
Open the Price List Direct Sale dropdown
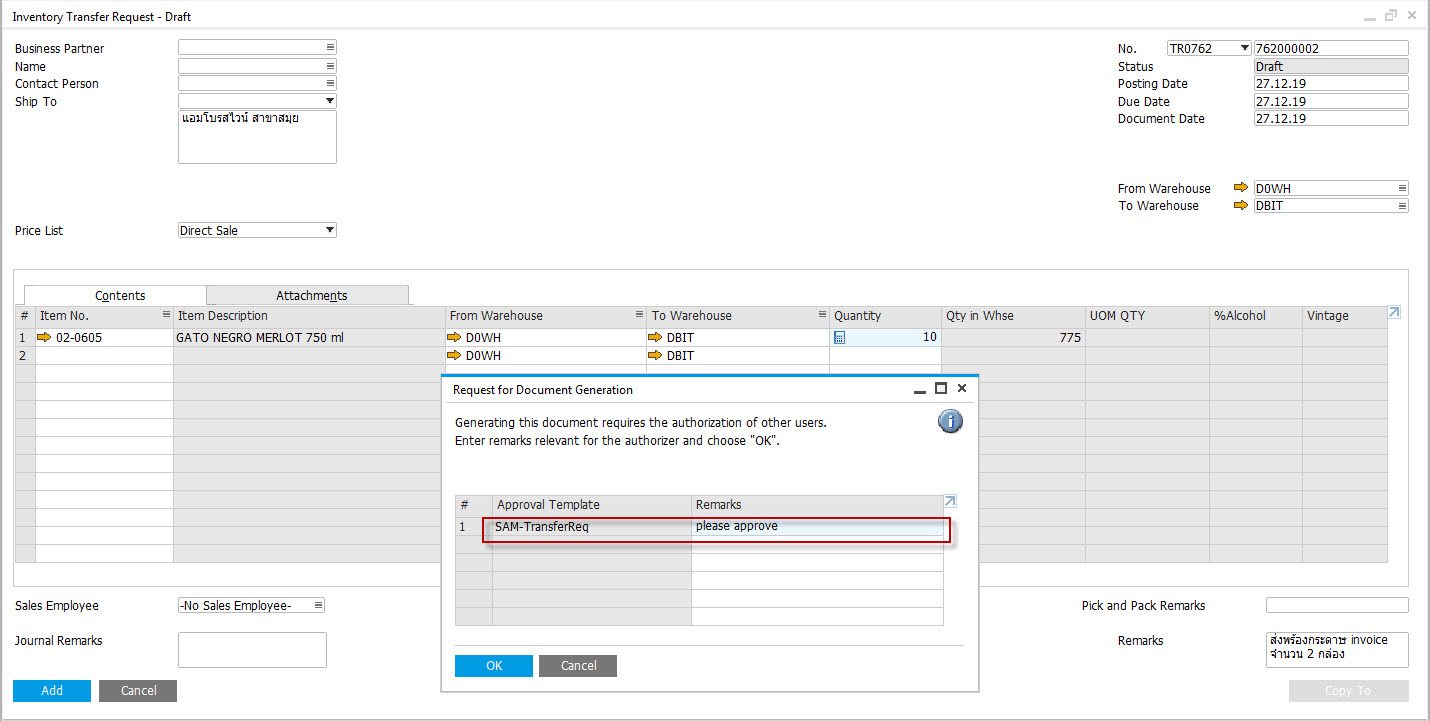click(330, 231)
